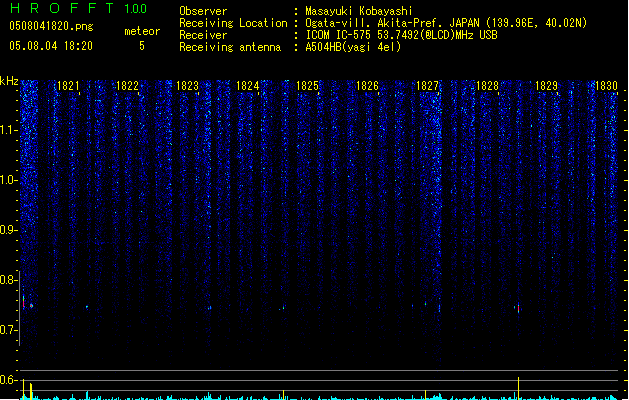Click the "Receiving Location" label
Viewport: 629px width, 400px height.
pyautogui.click(x=233, y=23)
